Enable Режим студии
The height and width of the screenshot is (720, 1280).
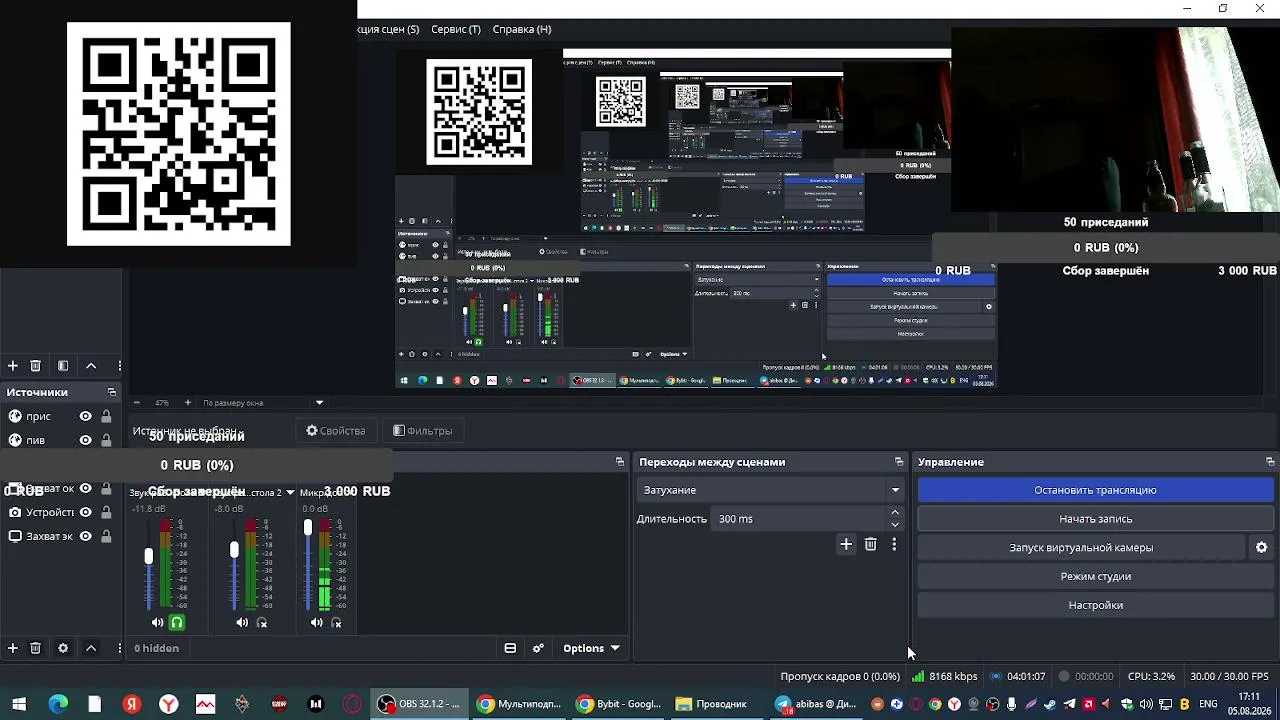pos(1095,576)
